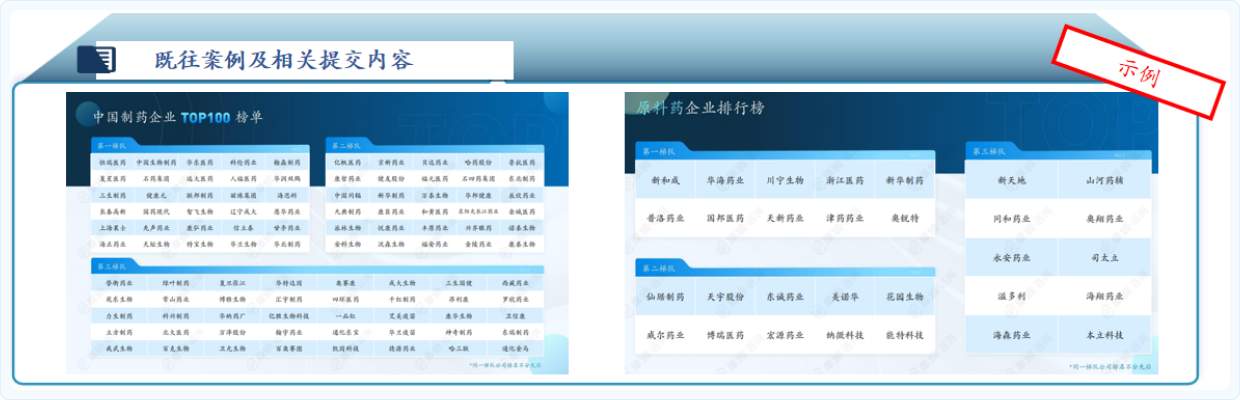Select the 既往案例及相关提交内容 heading
Screen dimensions: 1240x400
coord(283,59)
